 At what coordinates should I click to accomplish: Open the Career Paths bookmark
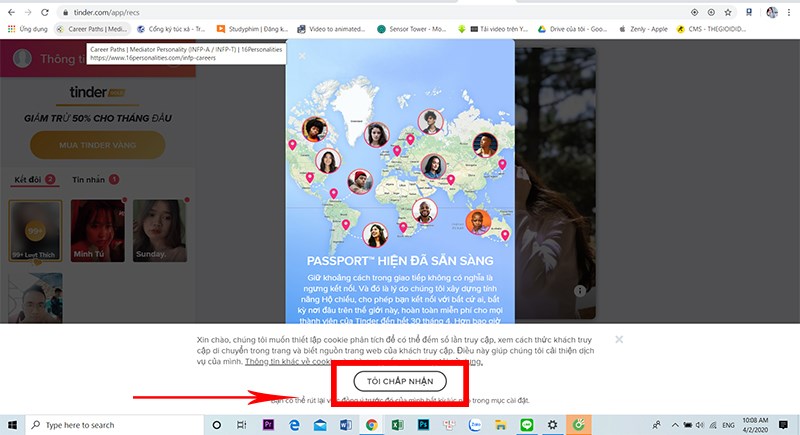pyautogui.click(x=92, y=29)
